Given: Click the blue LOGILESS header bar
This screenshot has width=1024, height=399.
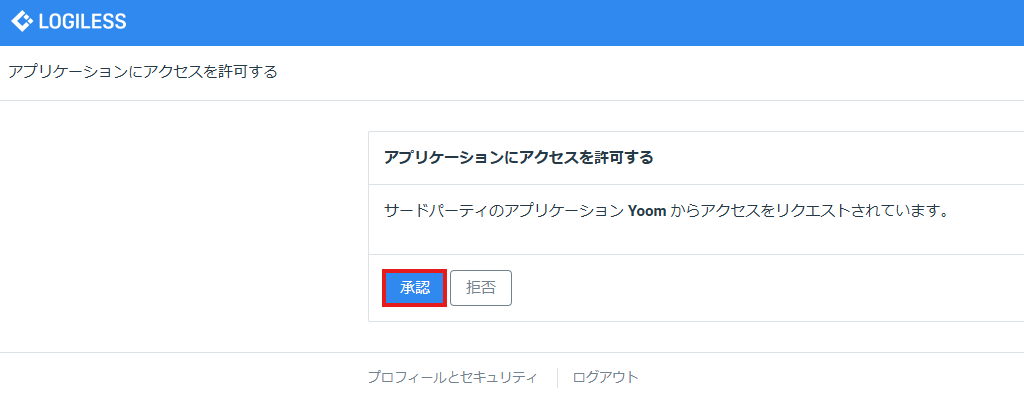Looking at the screenshot, I should (x=512, y=23).
